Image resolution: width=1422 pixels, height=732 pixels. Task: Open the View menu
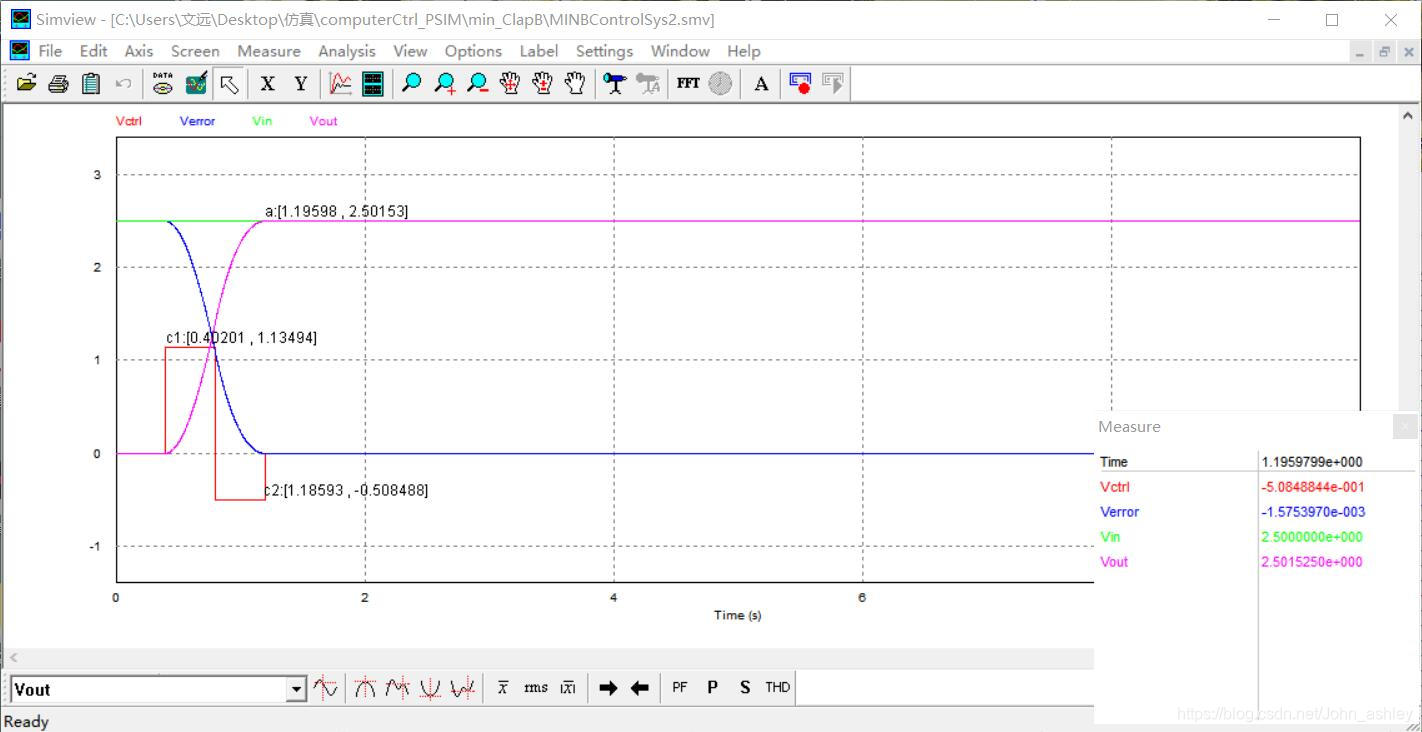(x=410, y=51)
